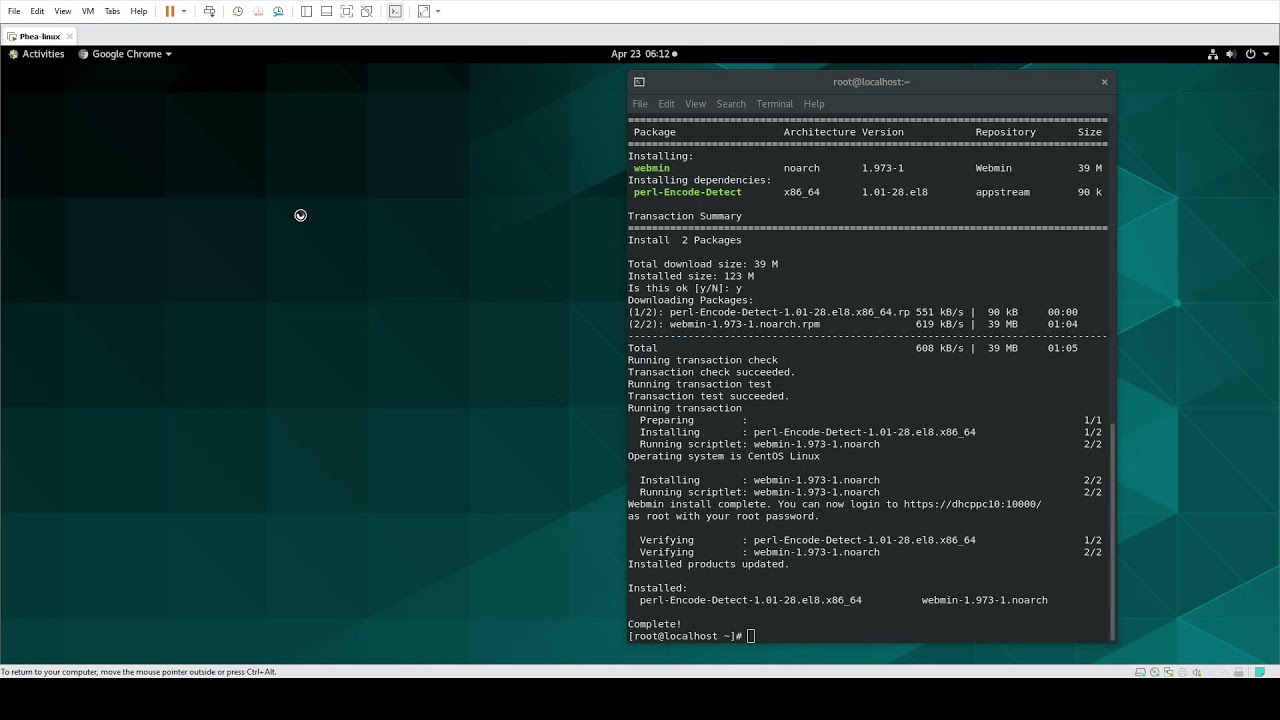Viewport: 1280px width, 720px height.
Task: Click the network adapter icon in VMware status bar
Action: [x=1169, y=672]
